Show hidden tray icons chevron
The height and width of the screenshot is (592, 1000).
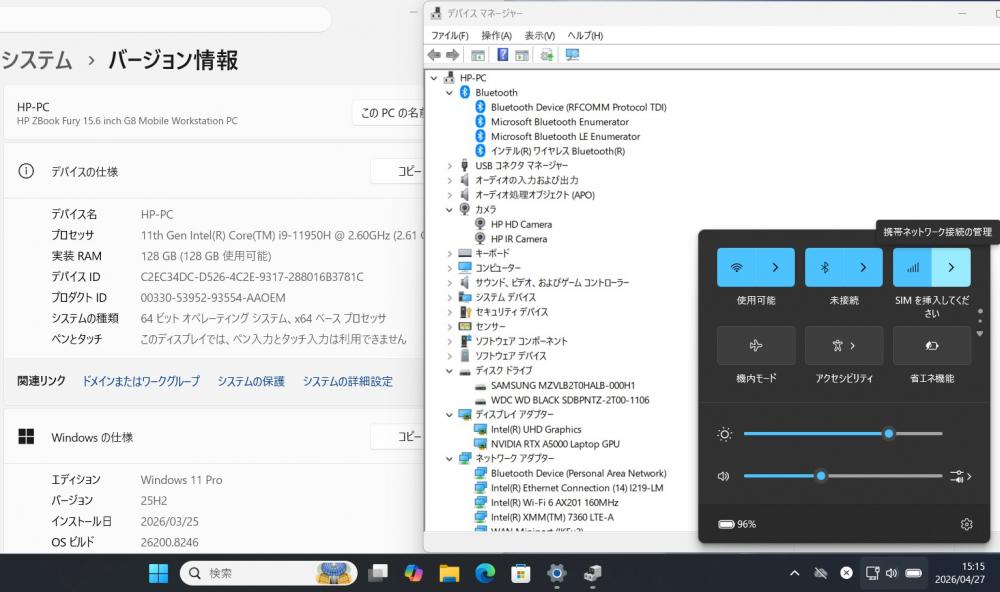pos(795,574)
